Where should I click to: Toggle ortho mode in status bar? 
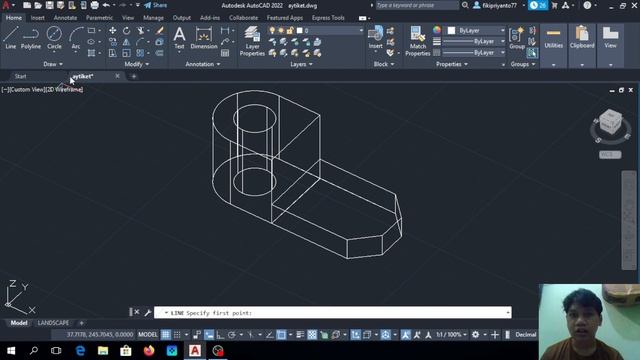(x=220, y=335)
